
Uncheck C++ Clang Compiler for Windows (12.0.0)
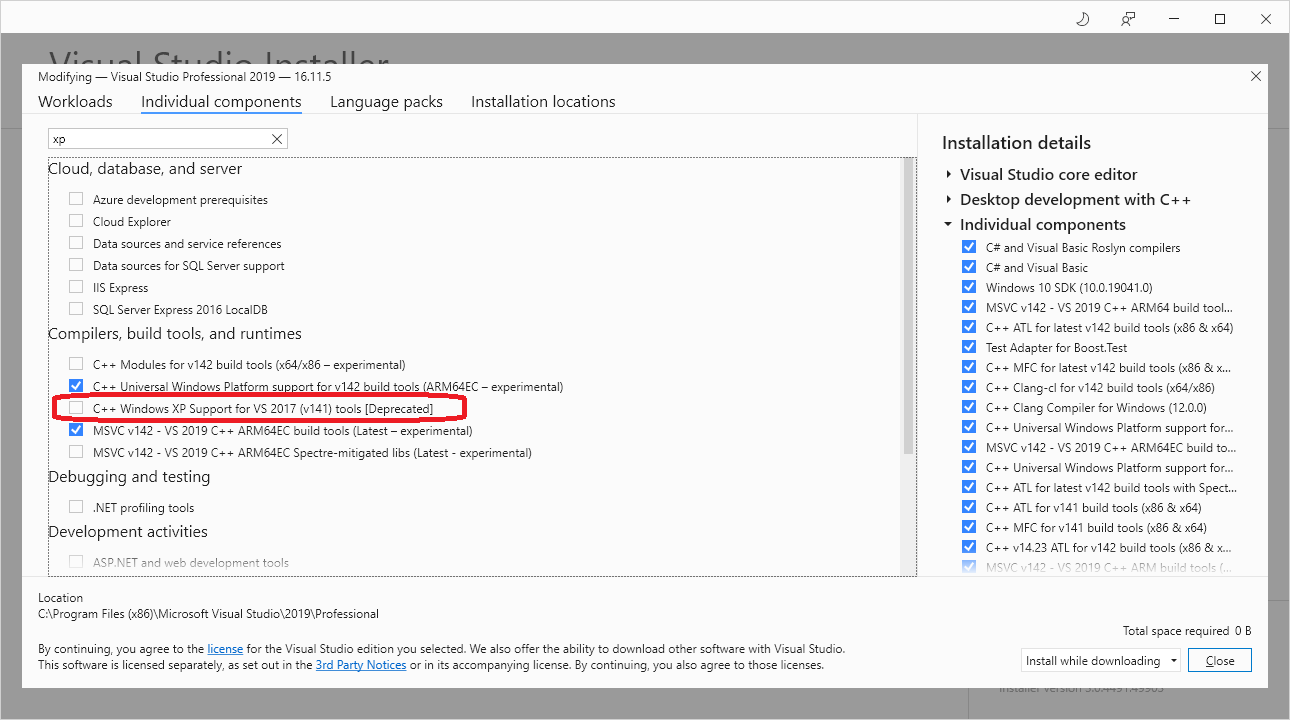(968, 407)
